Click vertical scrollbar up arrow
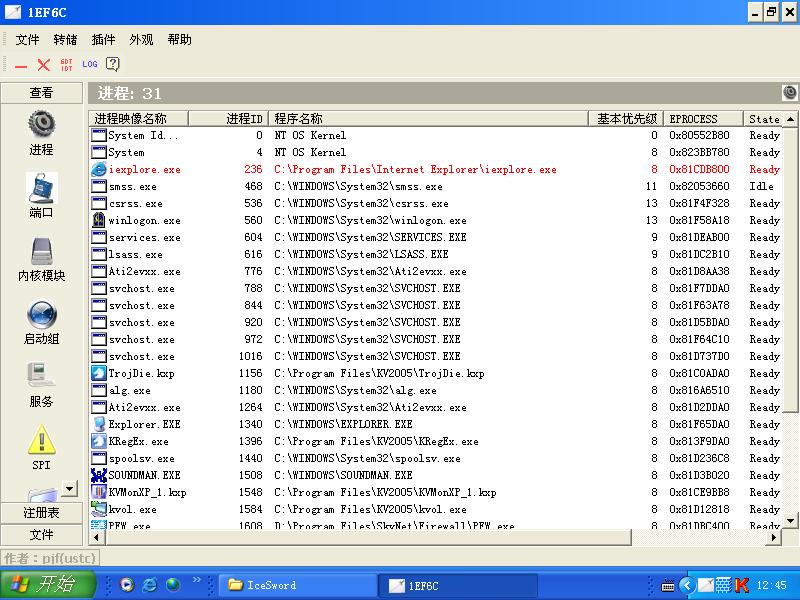 (790, 119)
